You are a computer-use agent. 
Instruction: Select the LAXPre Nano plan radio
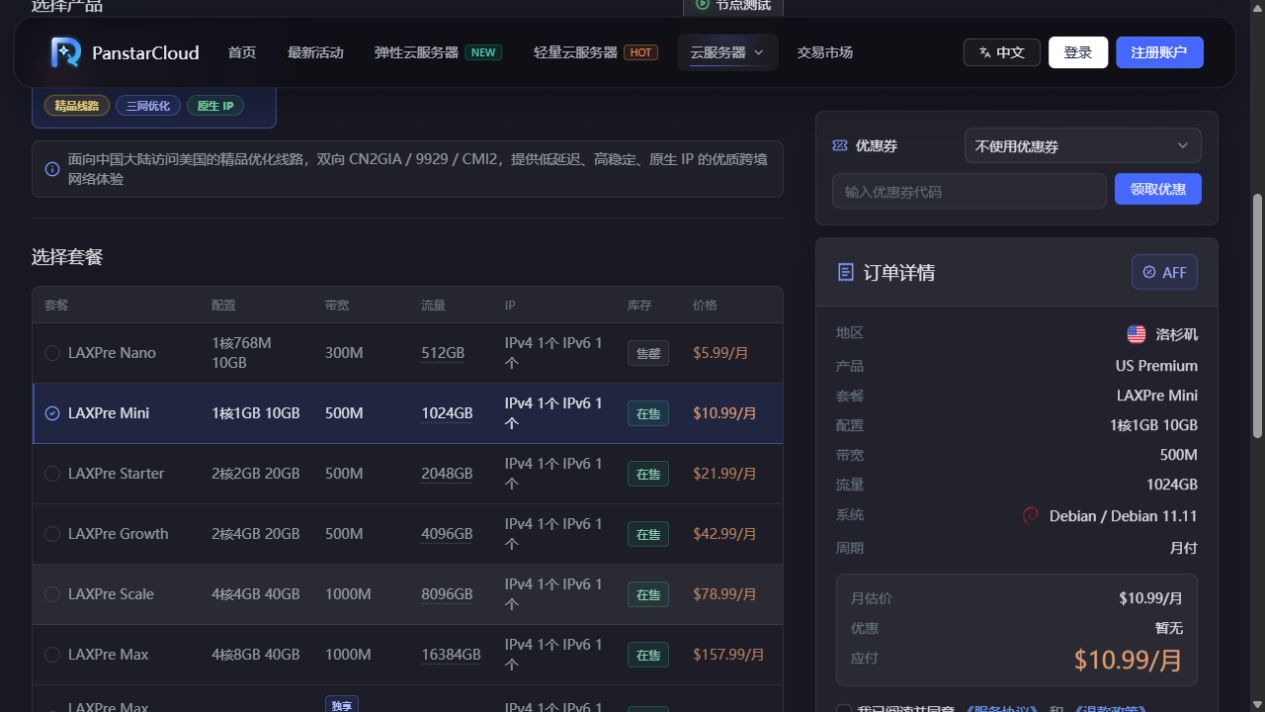click(52, 353)
